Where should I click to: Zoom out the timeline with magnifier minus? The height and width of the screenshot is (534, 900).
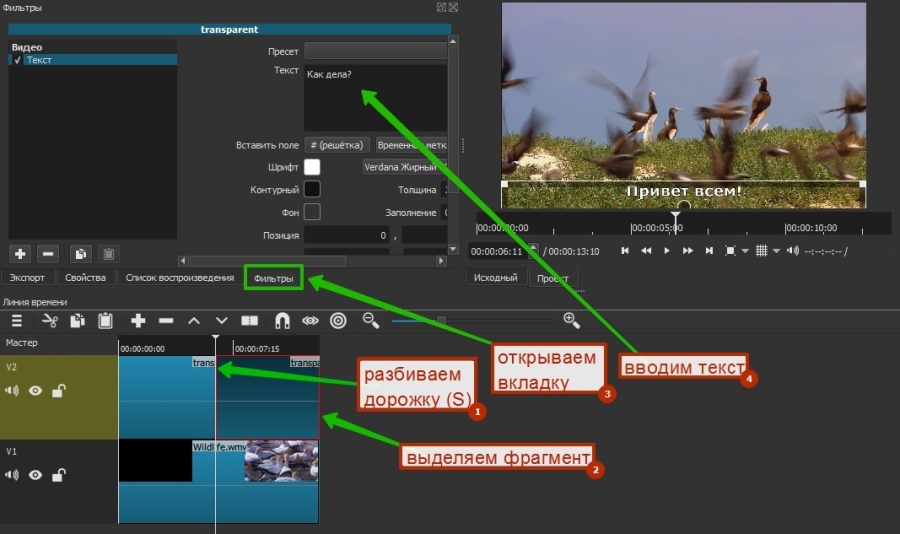coord(371,320)
